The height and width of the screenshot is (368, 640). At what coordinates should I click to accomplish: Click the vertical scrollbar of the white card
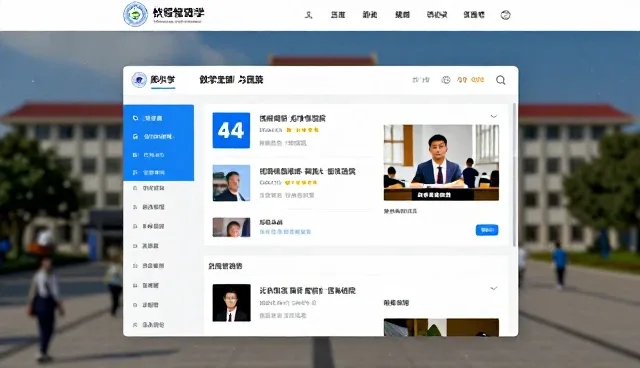click(514, 175)
